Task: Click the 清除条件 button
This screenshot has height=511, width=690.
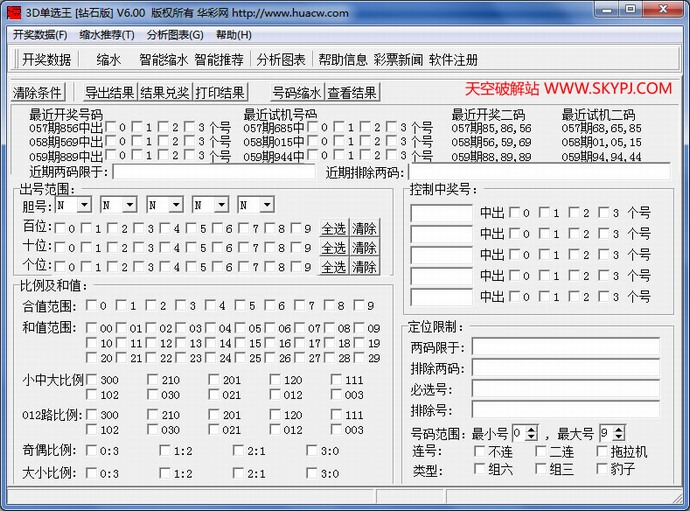Action: 38,93
